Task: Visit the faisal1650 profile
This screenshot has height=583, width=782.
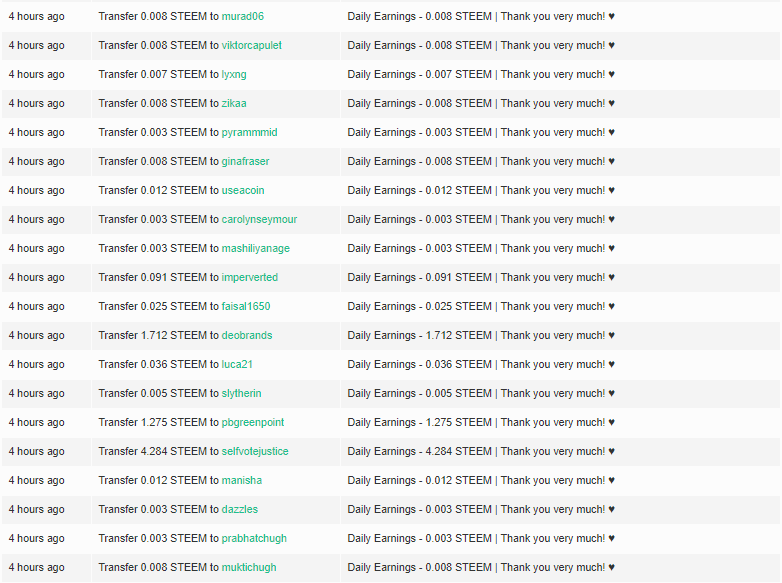Action: point(246,306)
